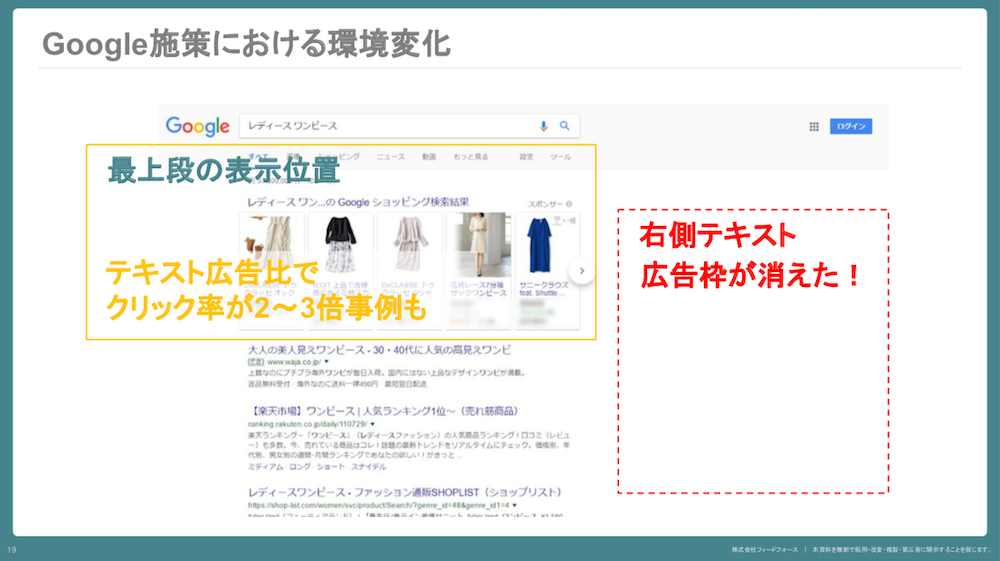Open the Google apps grid icon
Viewport: 1000px width, 561px height.
point(814,126)
